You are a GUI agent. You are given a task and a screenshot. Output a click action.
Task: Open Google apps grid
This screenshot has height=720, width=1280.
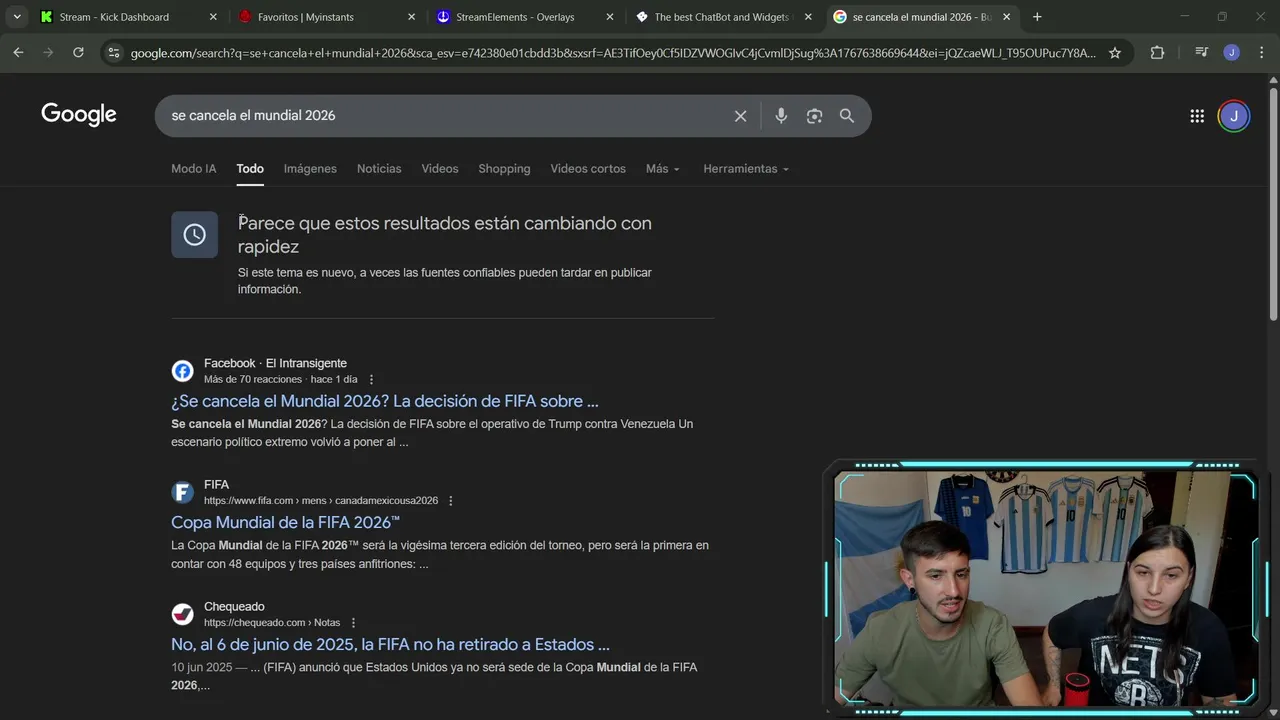pyautogui.click(x=1197, y=116)
